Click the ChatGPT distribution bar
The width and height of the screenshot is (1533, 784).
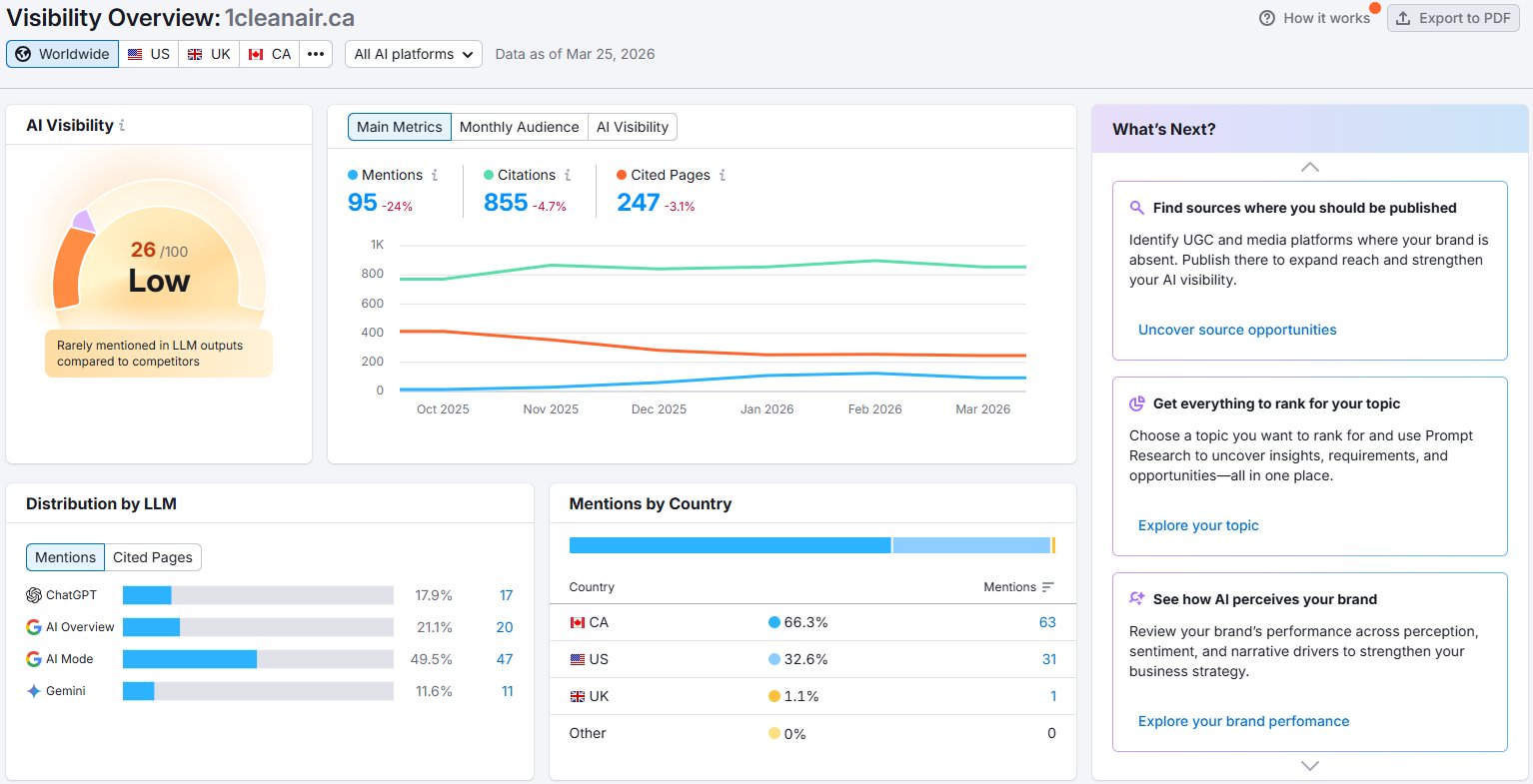(258, 595)
